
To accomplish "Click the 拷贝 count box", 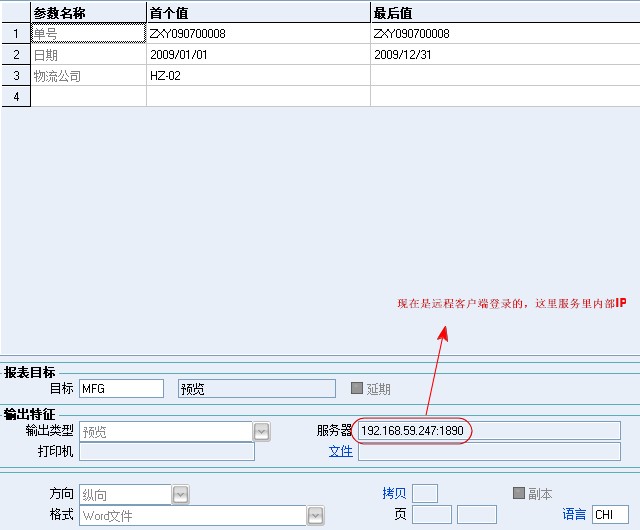I will (x=424, y=494).
